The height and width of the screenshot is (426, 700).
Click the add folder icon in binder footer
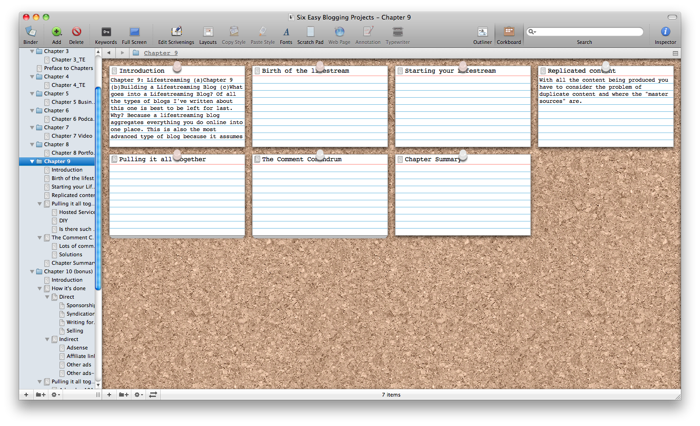[x=40, y=395]
